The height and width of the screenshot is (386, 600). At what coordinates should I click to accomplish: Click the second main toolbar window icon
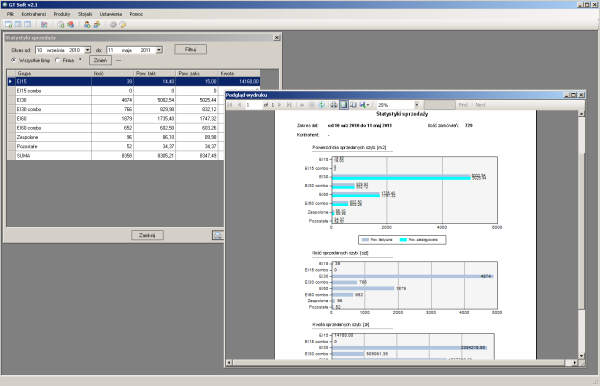coord(18,24)
